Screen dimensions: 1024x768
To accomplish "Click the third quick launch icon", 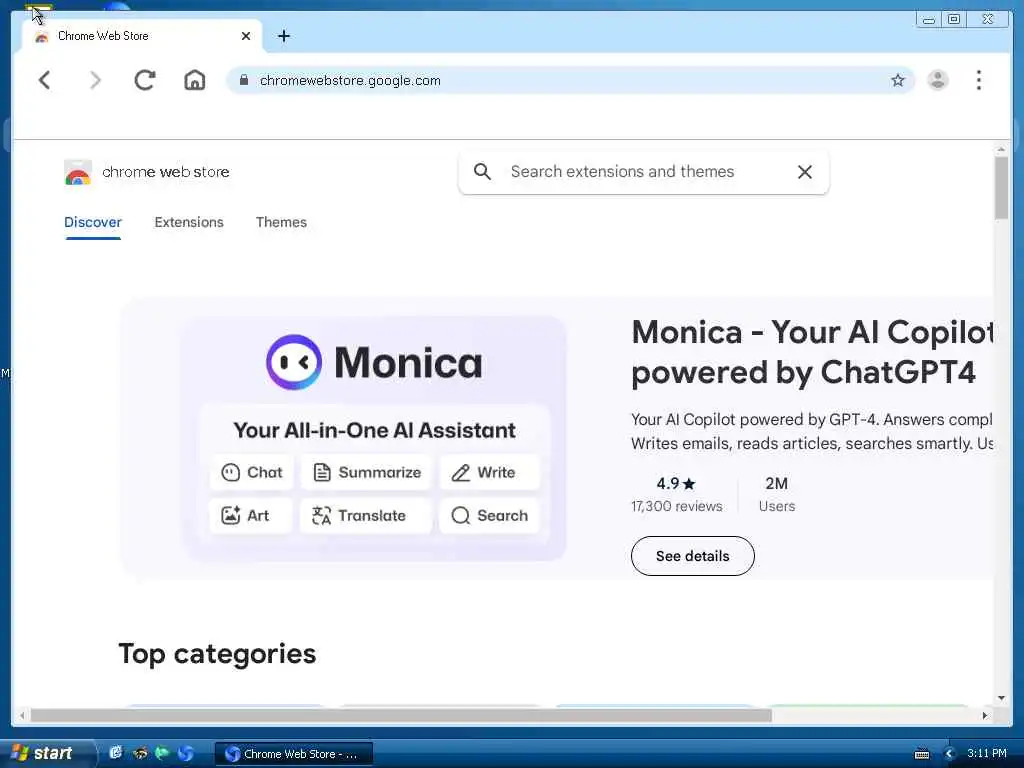I will 162,753.
